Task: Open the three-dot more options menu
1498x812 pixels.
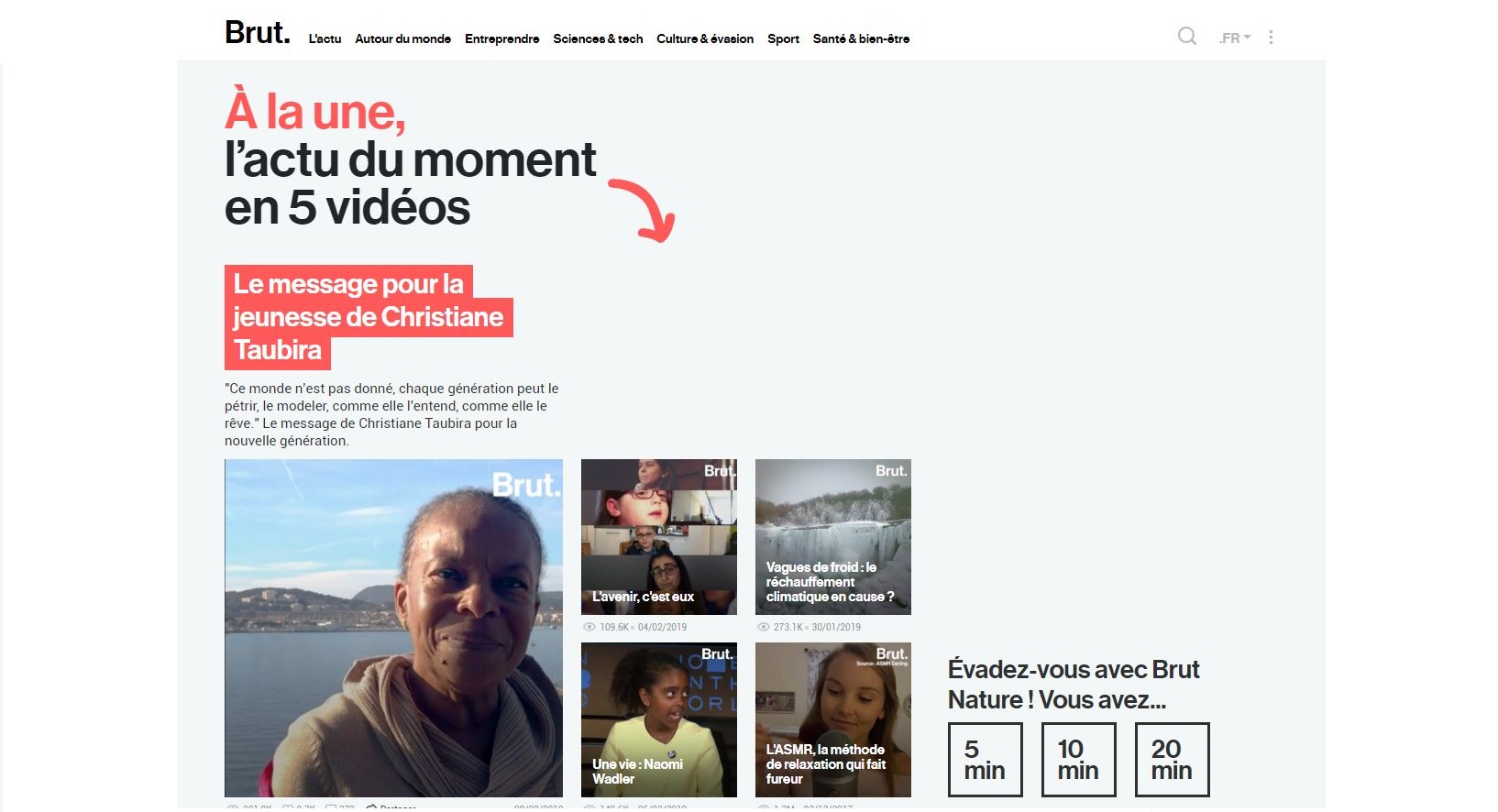Action: coord(1271,38)
